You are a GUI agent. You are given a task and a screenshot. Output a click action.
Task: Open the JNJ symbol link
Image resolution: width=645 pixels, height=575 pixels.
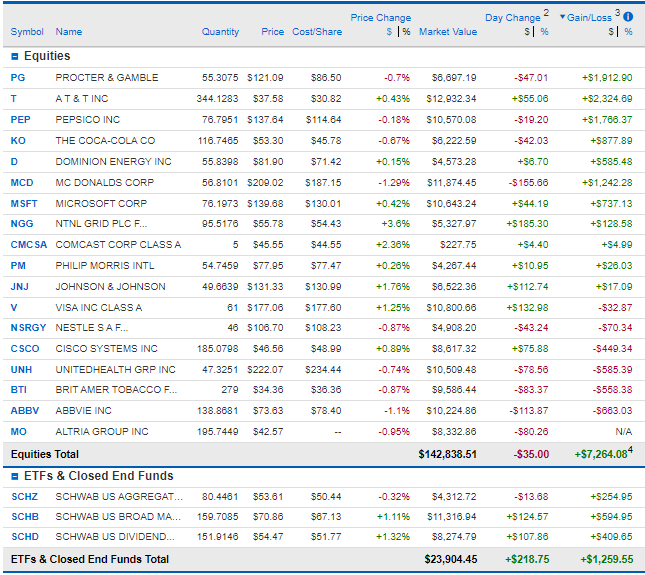(x=20, y=287)
